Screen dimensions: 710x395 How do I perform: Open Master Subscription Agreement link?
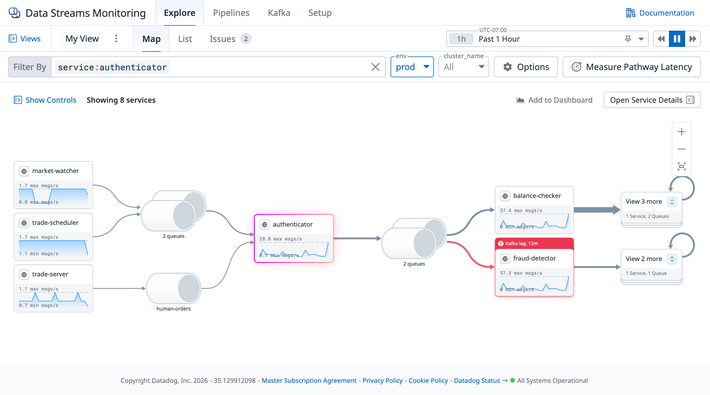(x=309, y=381)
